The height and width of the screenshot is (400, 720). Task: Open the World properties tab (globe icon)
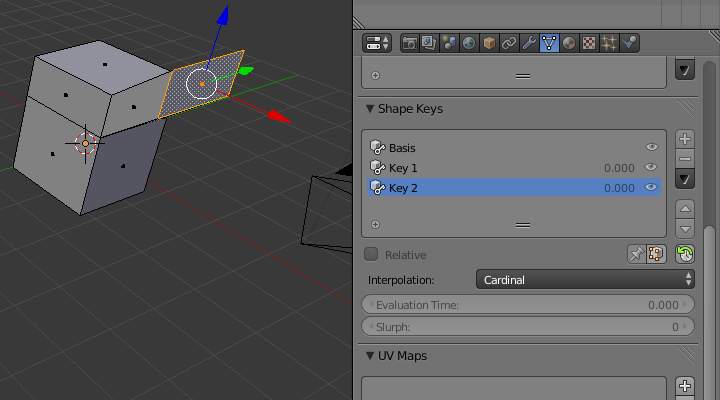coord(469,43)
